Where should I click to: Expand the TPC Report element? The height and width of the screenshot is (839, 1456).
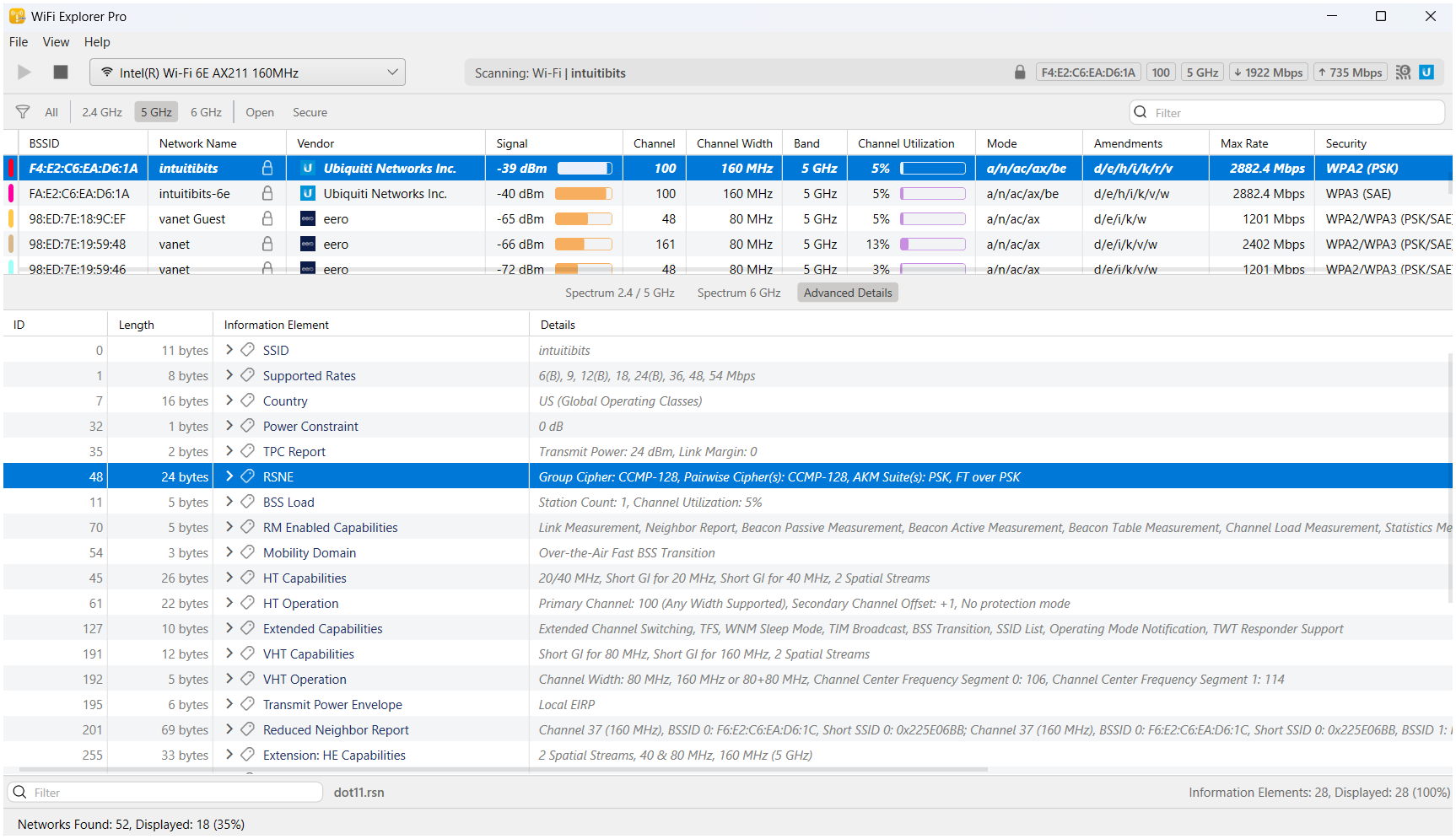(229, 451)
